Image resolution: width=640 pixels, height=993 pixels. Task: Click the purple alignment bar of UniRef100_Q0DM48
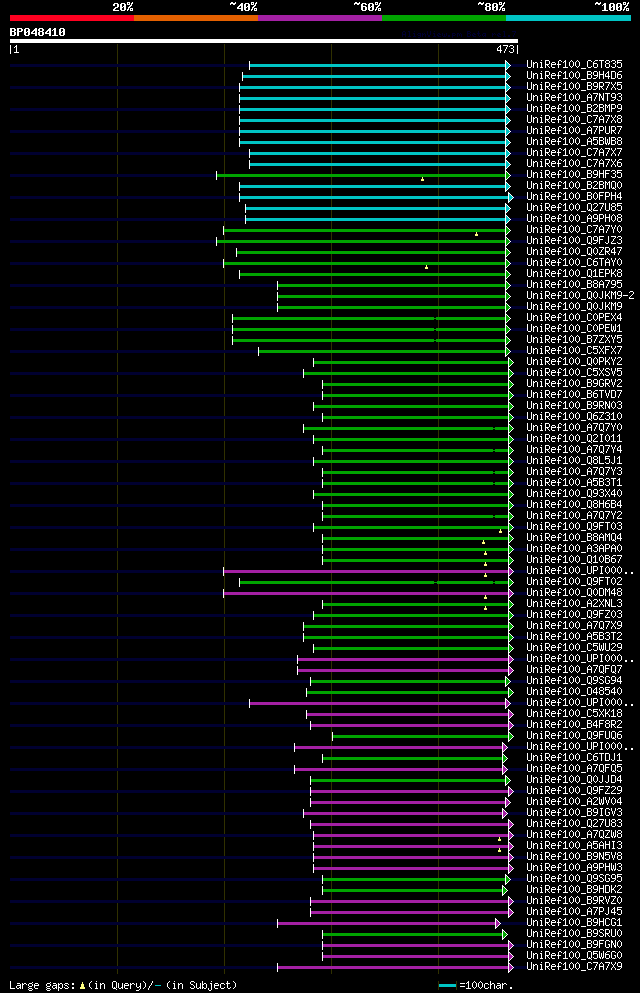[x=368, y=593]
